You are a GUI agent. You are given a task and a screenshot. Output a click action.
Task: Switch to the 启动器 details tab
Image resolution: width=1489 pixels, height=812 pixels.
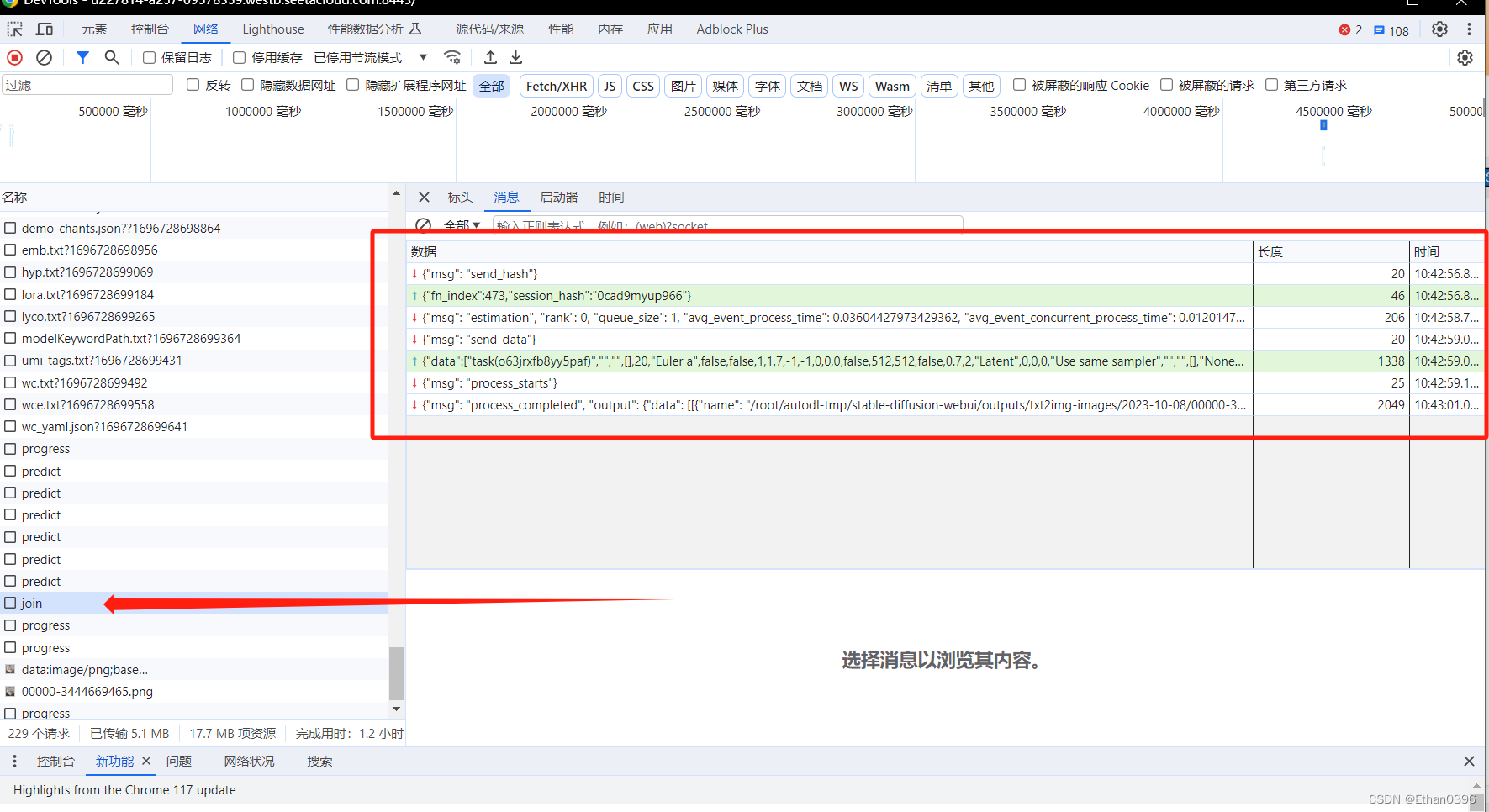[x=559, y=198]
